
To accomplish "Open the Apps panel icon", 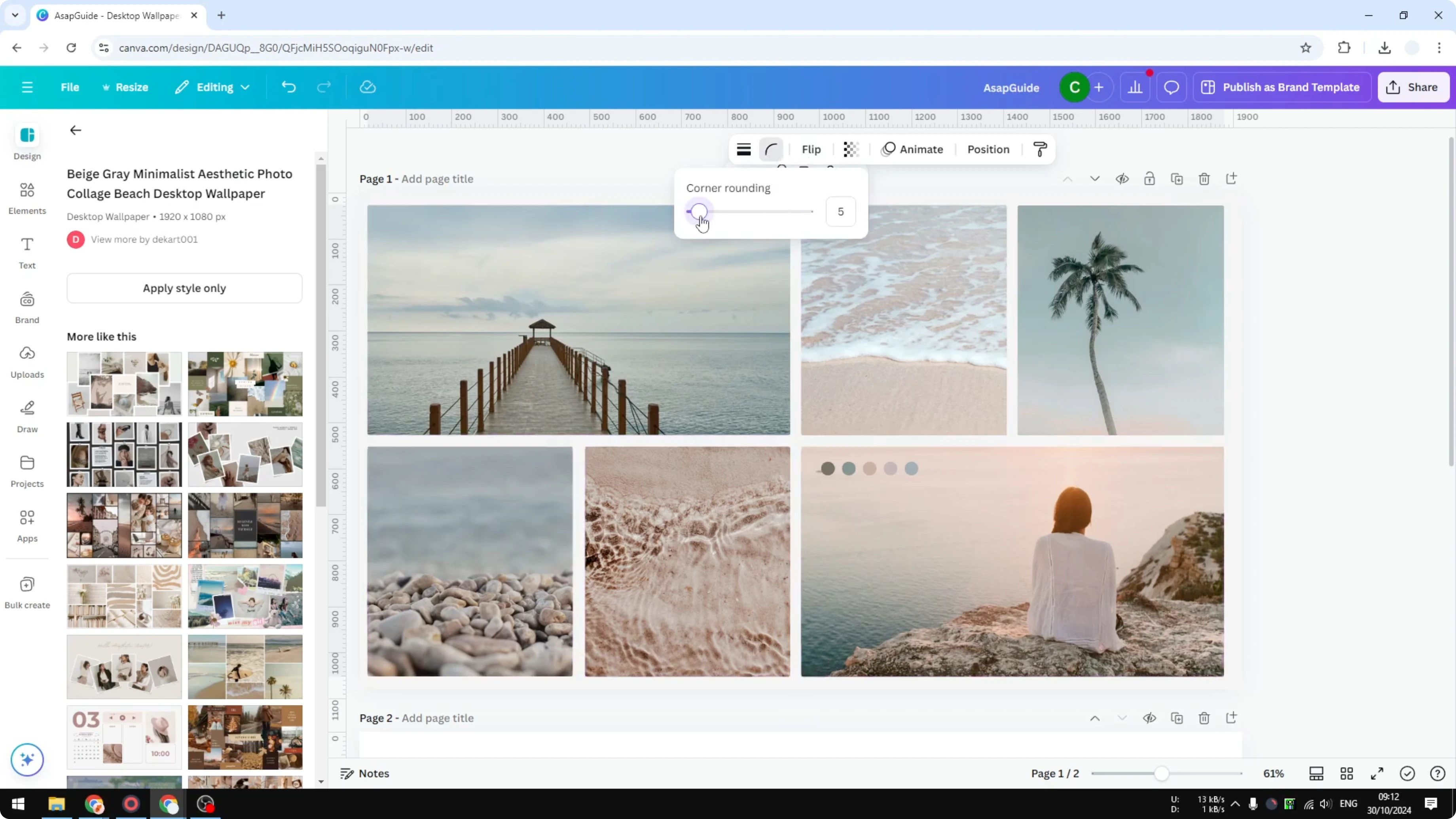I will pos(27,525).
